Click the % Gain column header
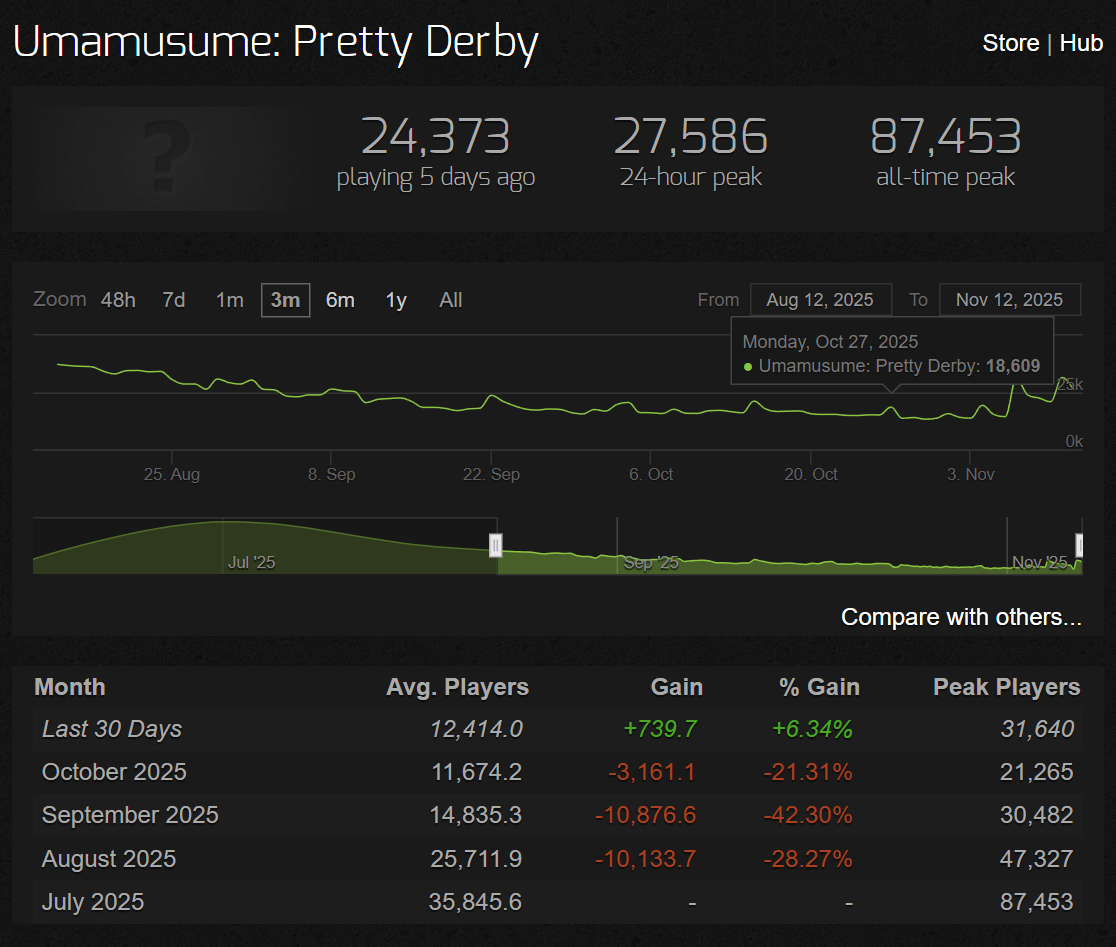The image size is (1116, 947). pos(819,687)
